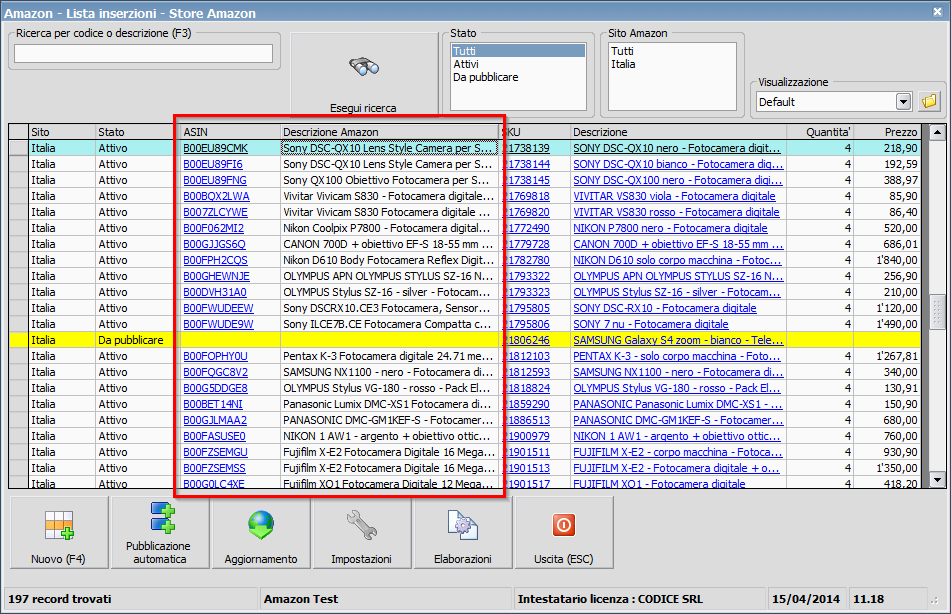Screen dimensions: 951x614
Task: Open VIVITAR VS830 viola description link
Action: [x=674, y=197]
